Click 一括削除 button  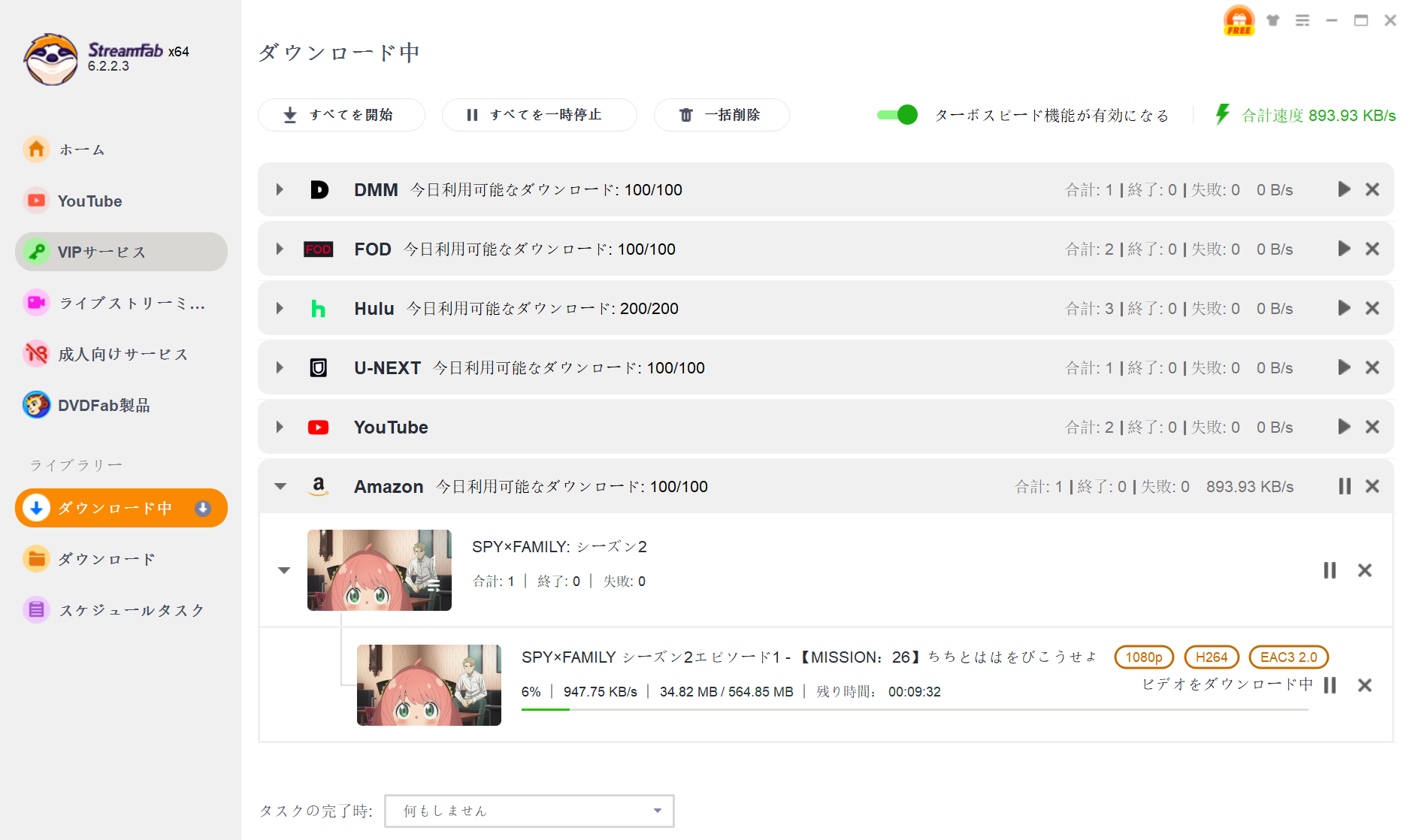[x=722, y=115]
